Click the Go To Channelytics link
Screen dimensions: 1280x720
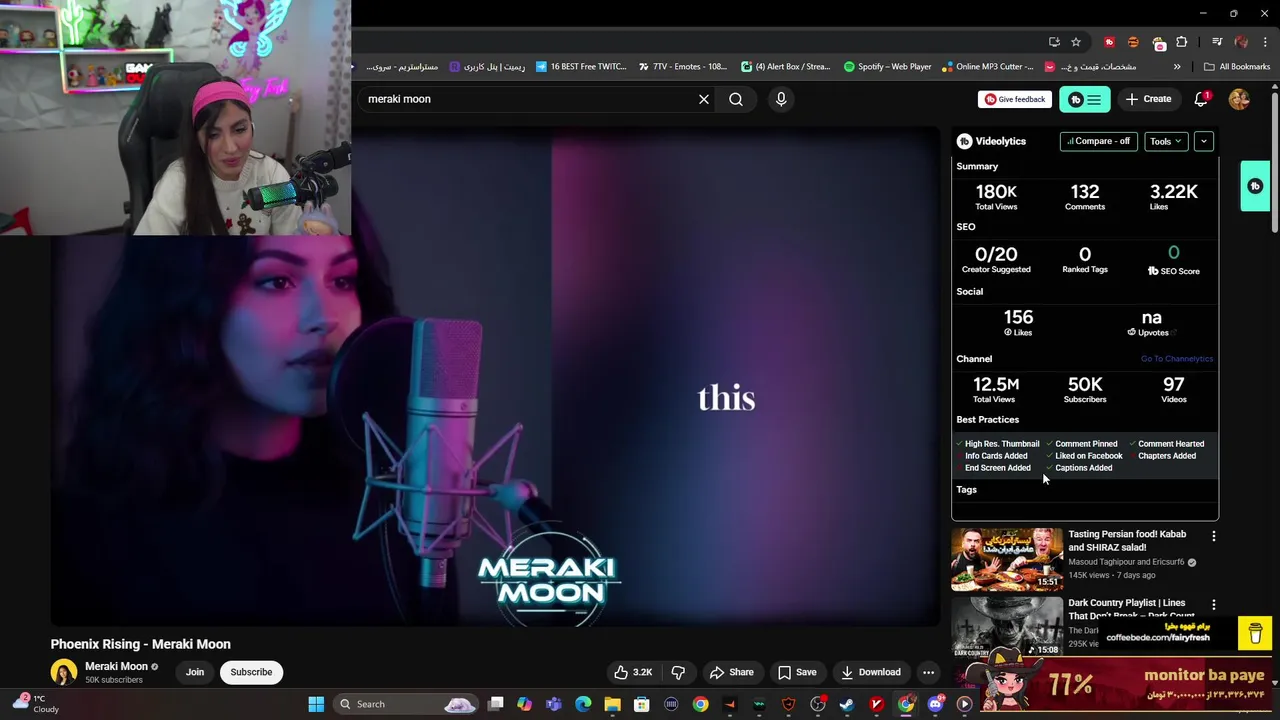1176,359
